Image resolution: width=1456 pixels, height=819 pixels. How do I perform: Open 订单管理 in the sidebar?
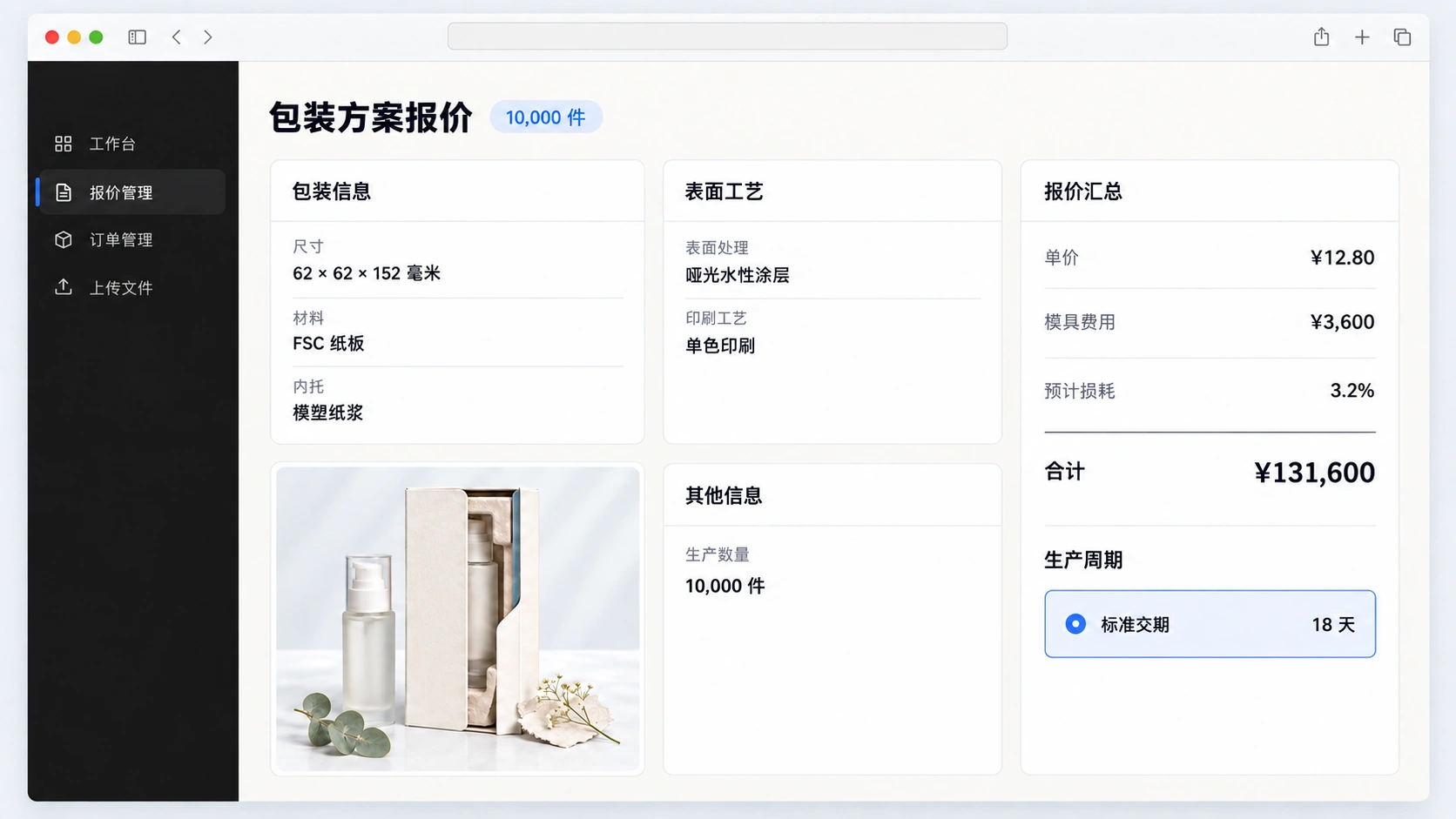pos(131,239)
